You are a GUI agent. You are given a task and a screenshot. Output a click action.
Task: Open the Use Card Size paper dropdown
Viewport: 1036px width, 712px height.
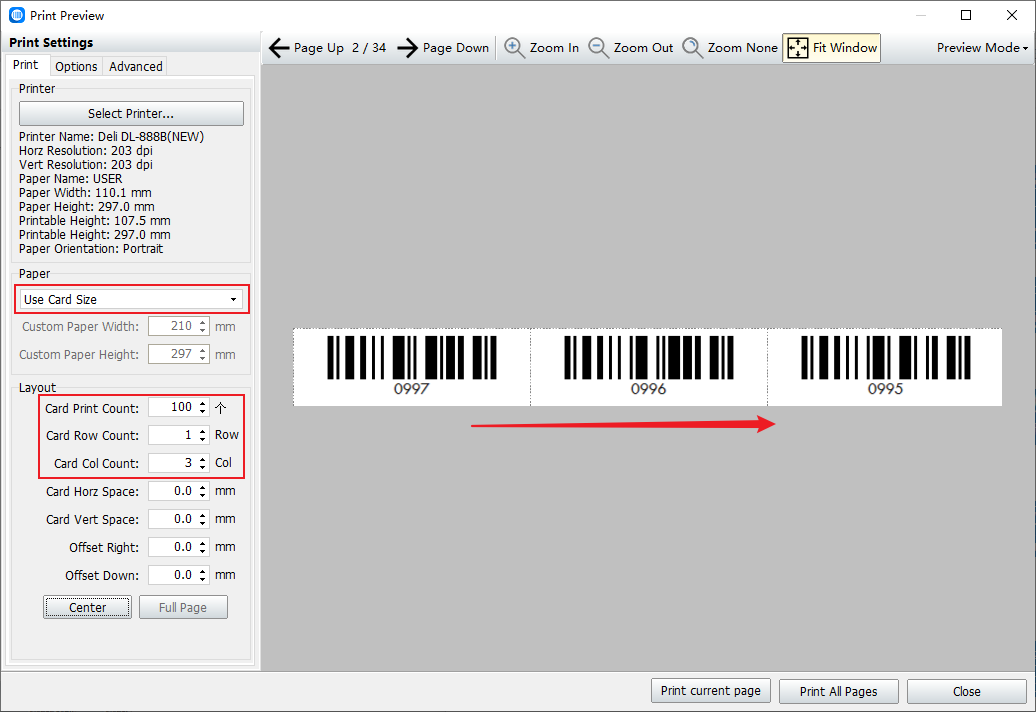coord(131,299)
